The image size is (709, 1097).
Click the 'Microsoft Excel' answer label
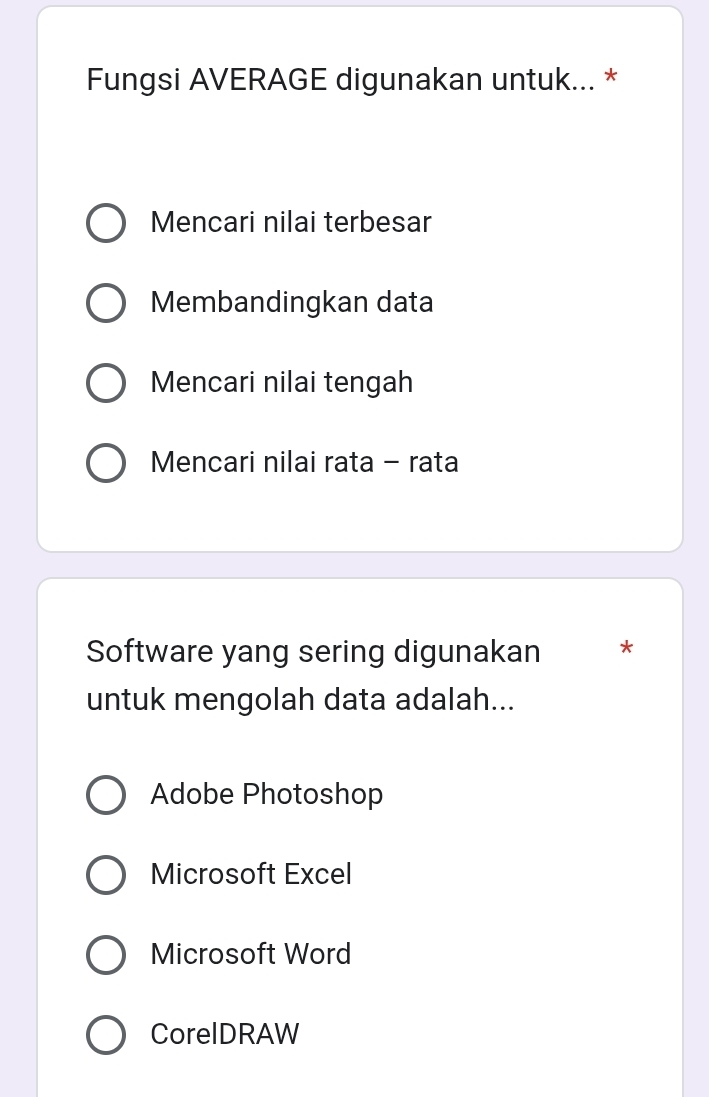[x=252, y=874]
